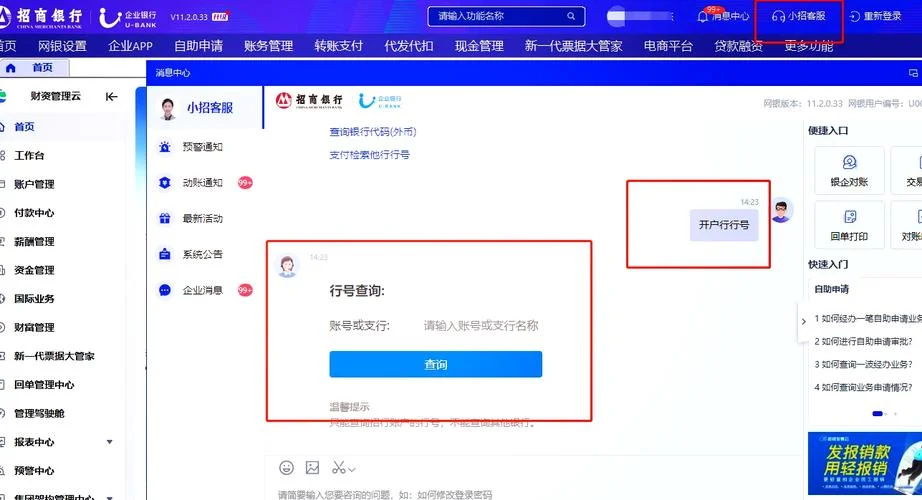Open the 企业APP menu
This screenshot has width=922, height=500.
coord(131,46)
